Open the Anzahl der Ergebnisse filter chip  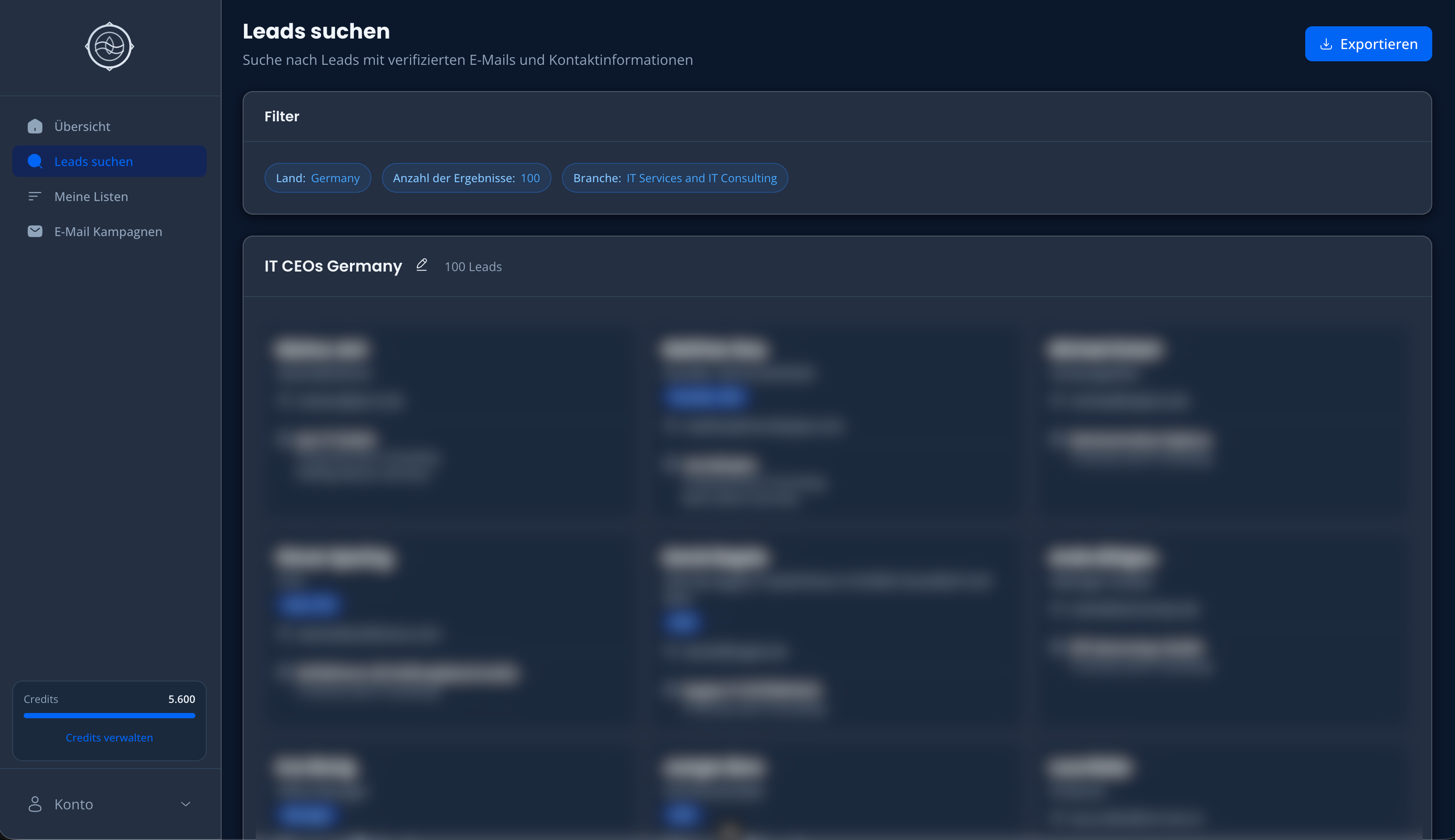pyautogui.click(x=466, y=178)
